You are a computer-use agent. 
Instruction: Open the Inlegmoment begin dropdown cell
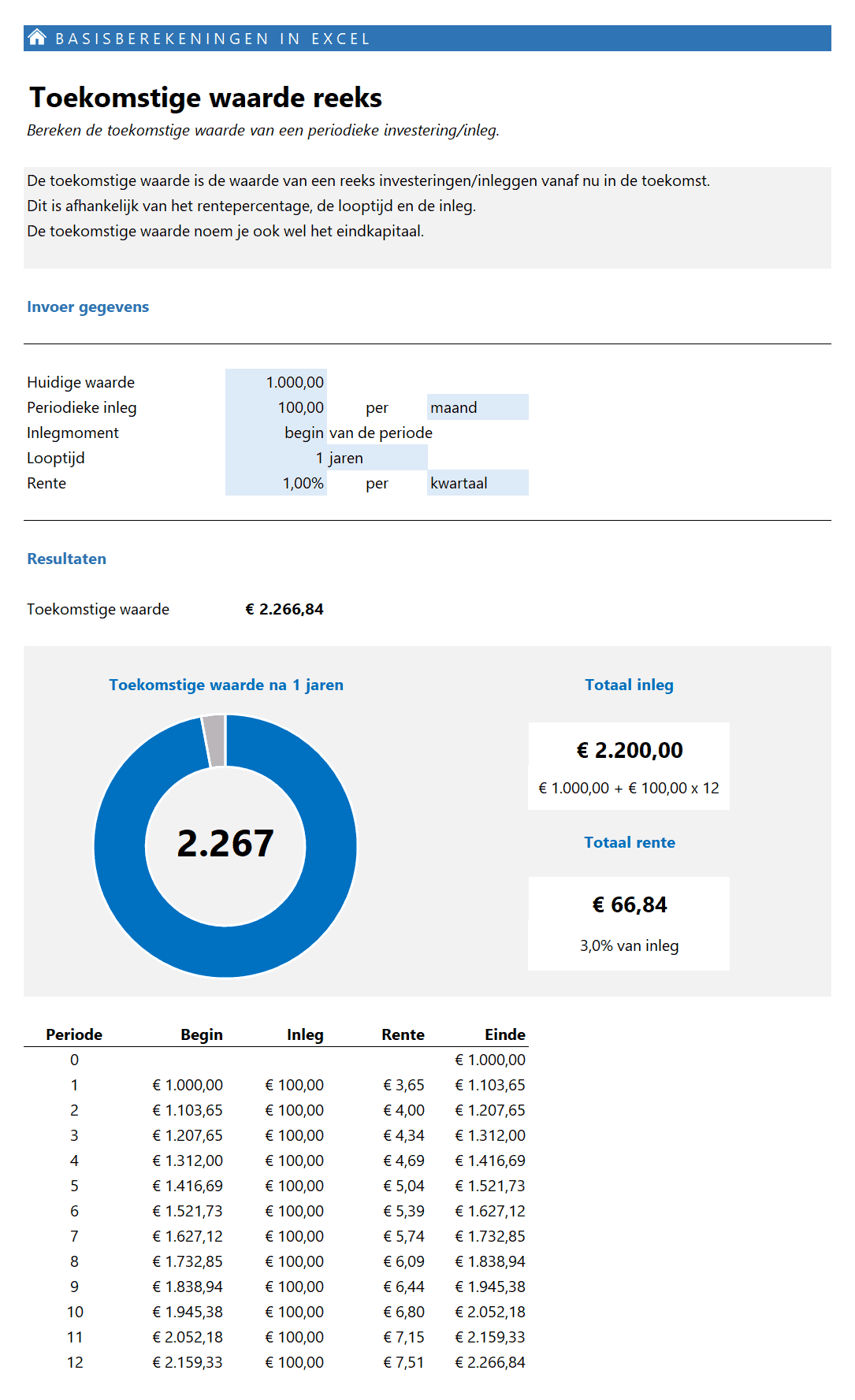tap(277, 433)
